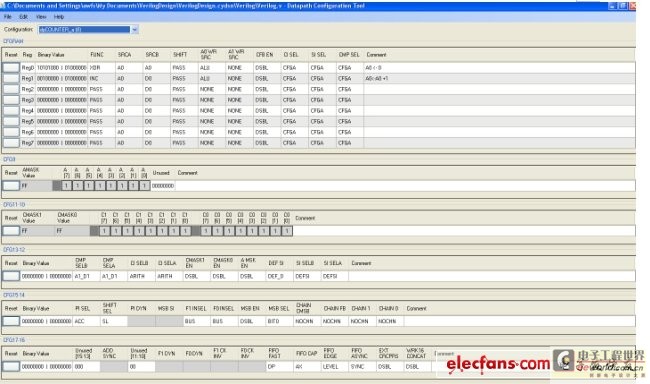
Task: Click Reg0 Binary Value cell
Action: [61, 68]
